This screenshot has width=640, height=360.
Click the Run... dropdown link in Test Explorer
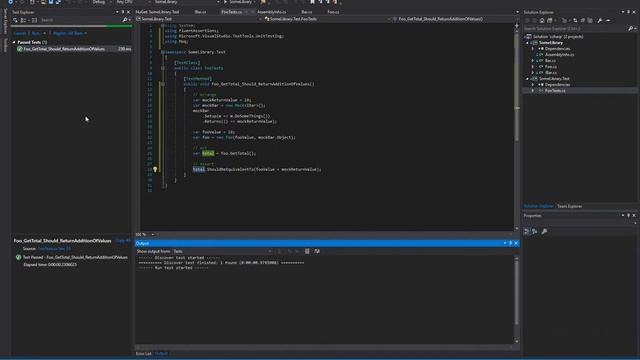(x=38, y=33)
